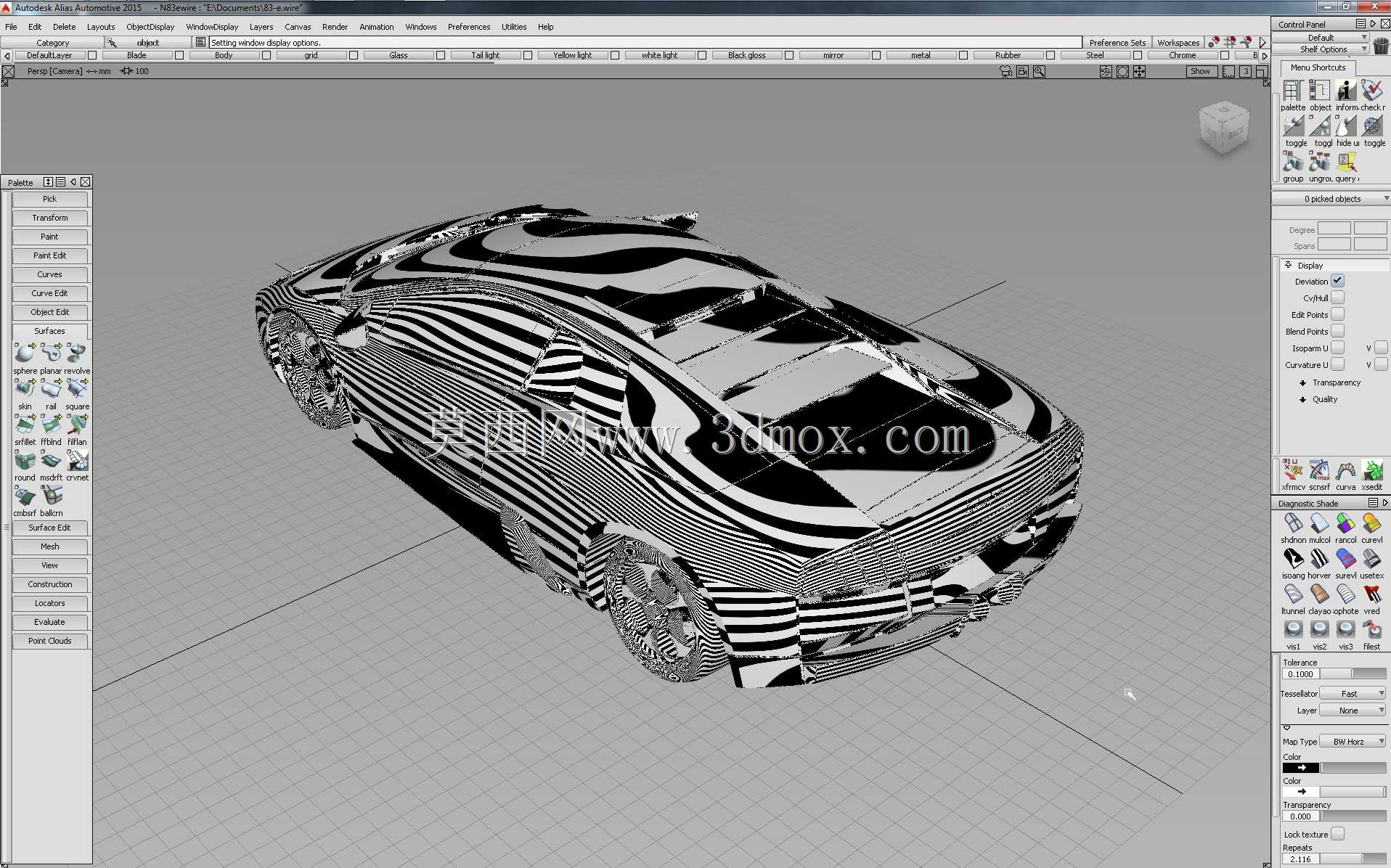The width and height of the screenshot is (1391, 868).
Task: Apply mulcol multi-color diagnostic shade
Action: pyautogui.click(x=1320, y=523)
